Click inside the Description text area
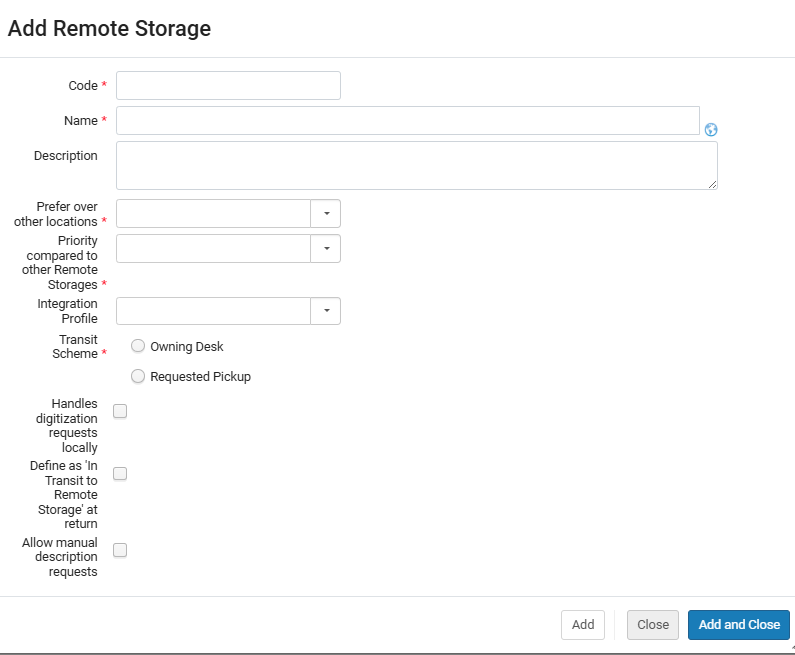 416,165
